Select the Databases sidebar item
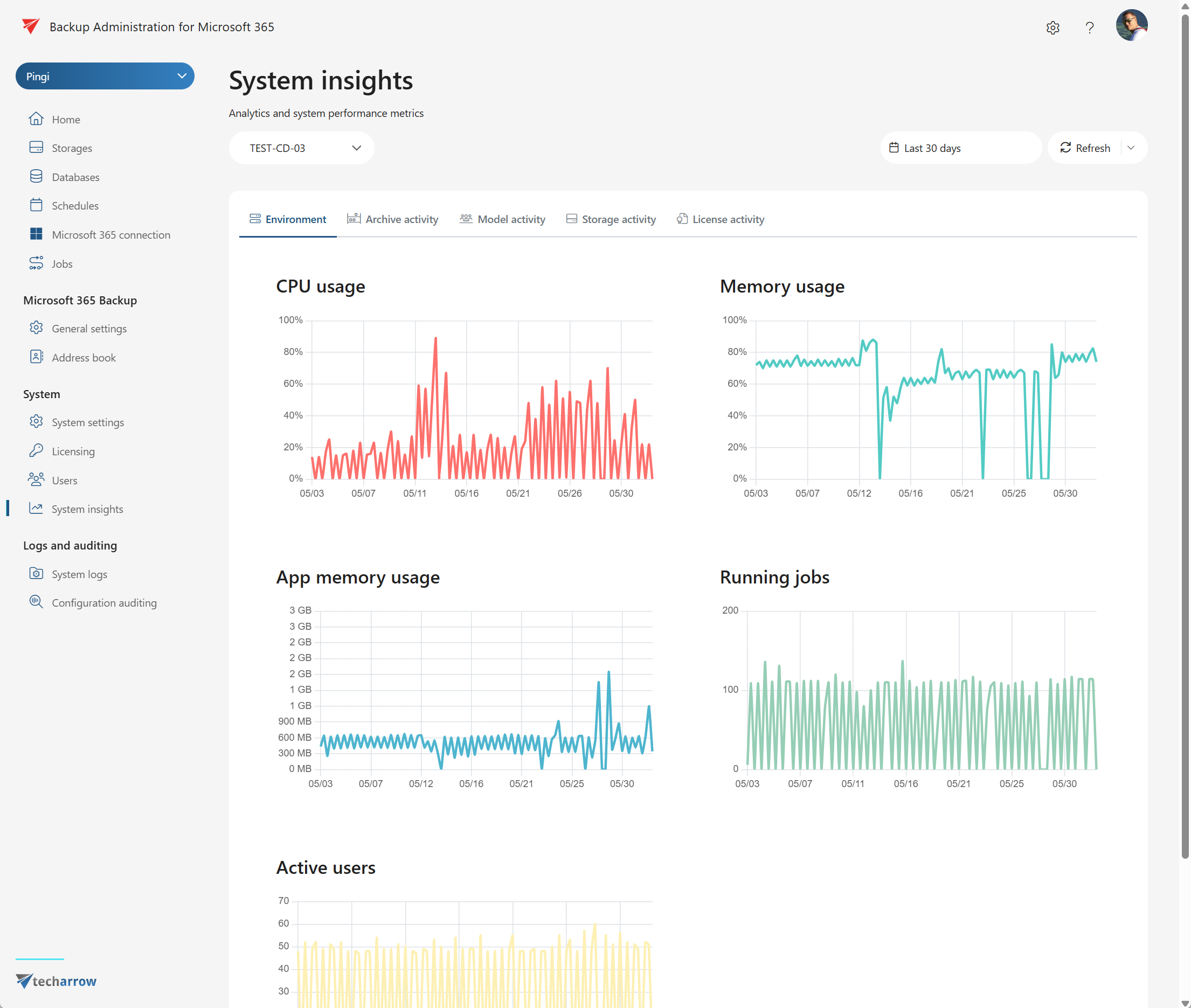The width and height of the screenshot is (1191, 1008). coord(75,177)
